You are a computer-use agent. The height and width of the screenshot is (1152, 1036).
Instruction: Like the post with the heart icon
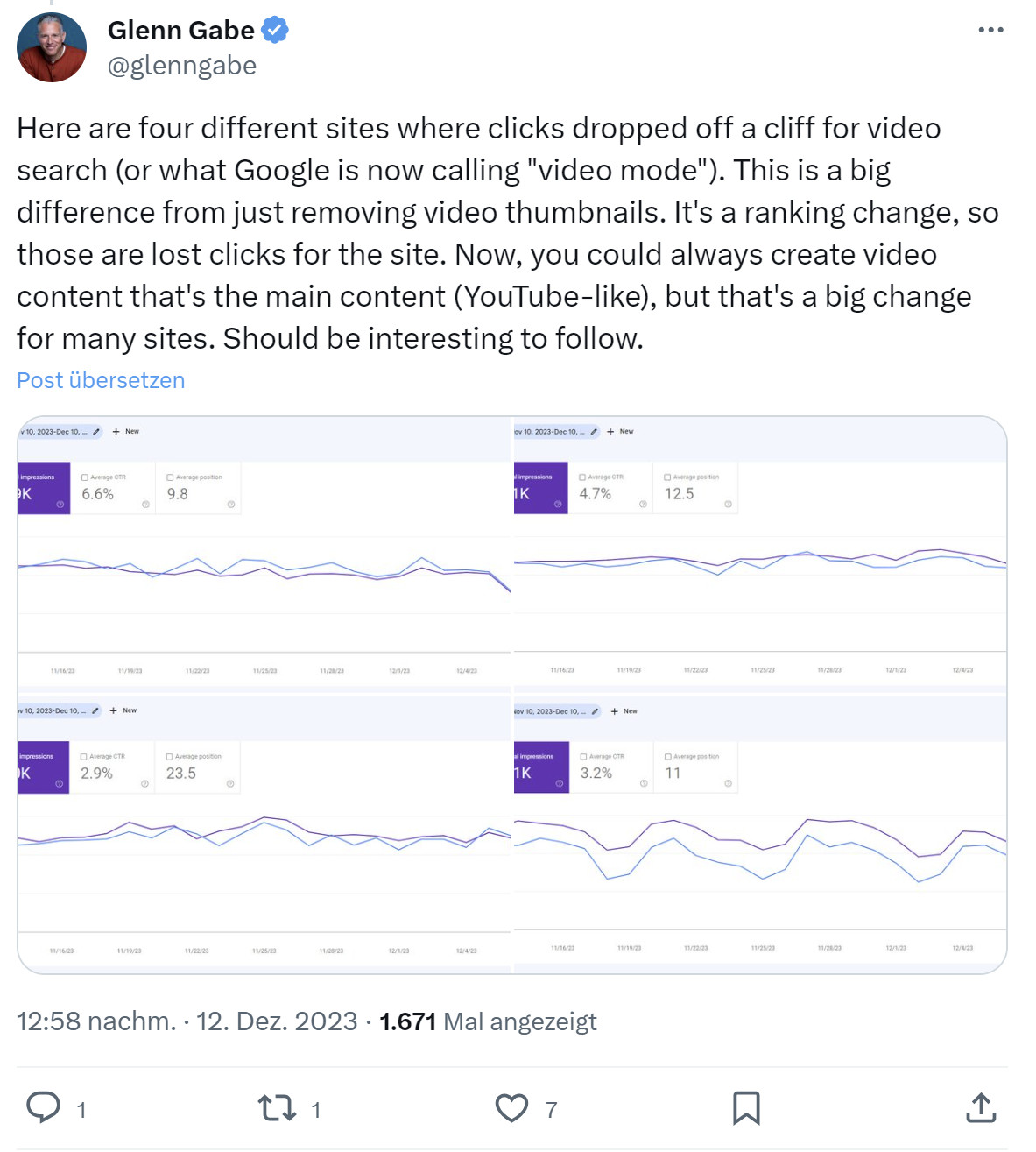[511, 1108]
